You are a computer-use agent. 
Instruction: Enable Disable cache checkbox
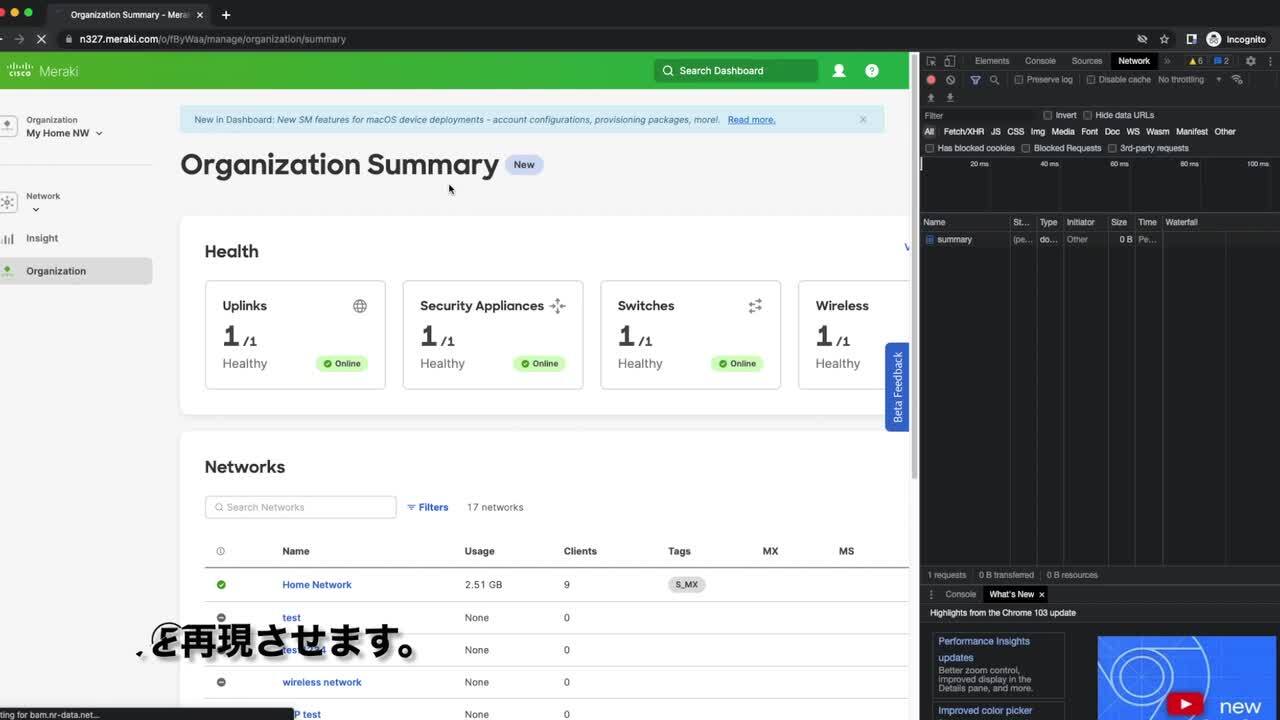1091,80
